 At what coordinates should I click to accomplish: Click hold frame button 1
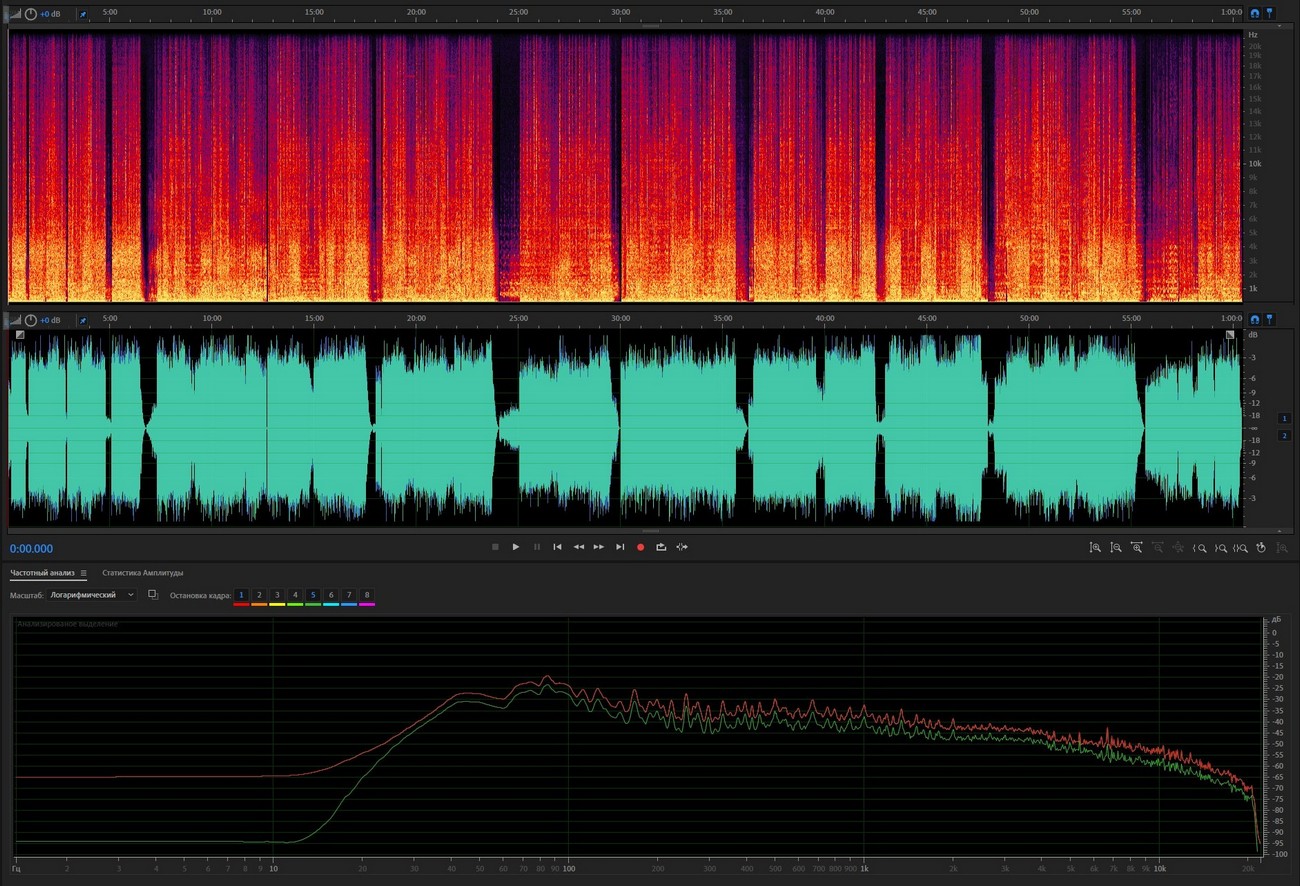(x=241, y=595)
